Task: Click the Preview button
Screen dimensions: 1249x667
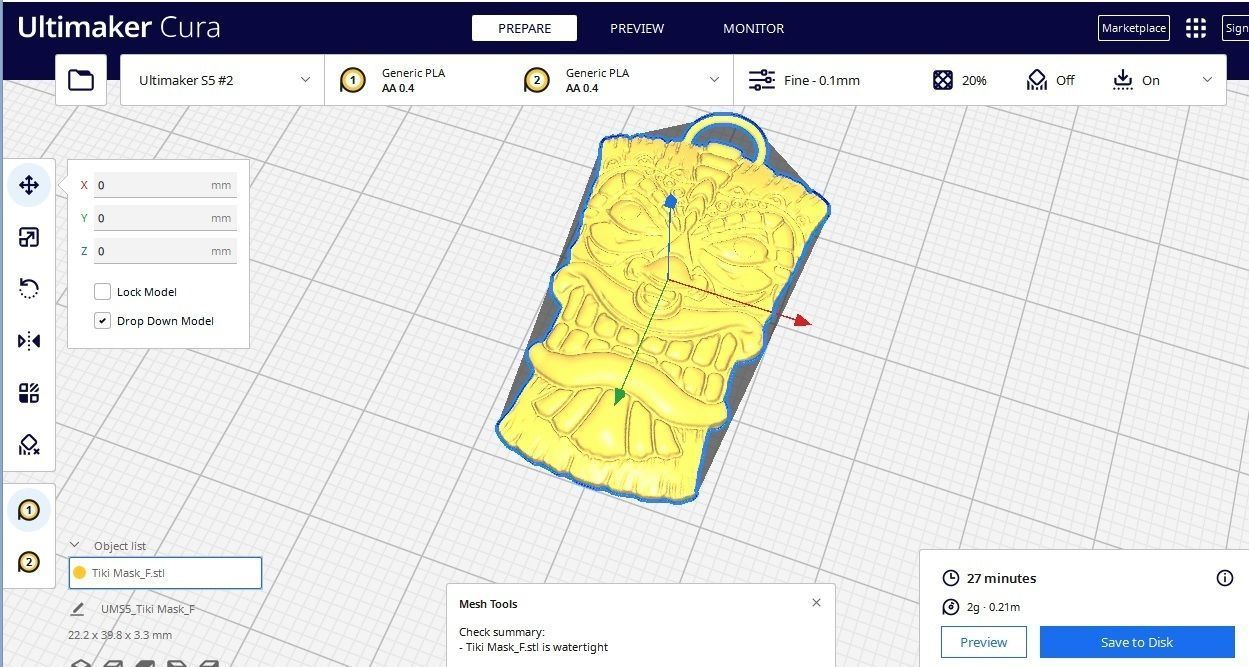Action: 983,642
